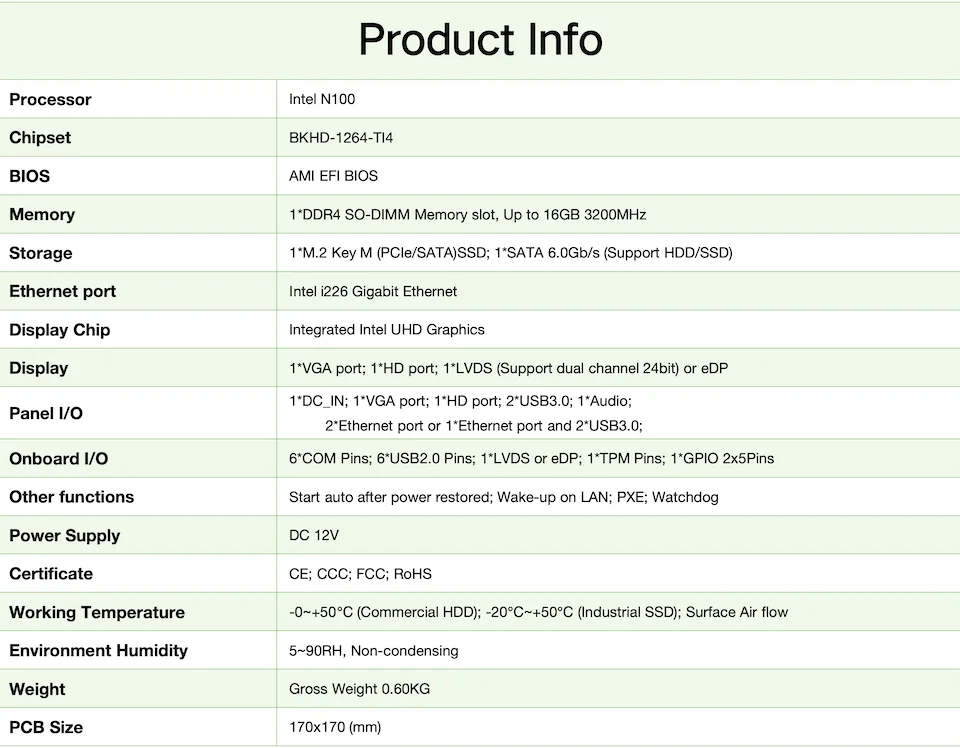Click the Product Info heading
Viewport: 960px width, 748px height.
[480, 40]
